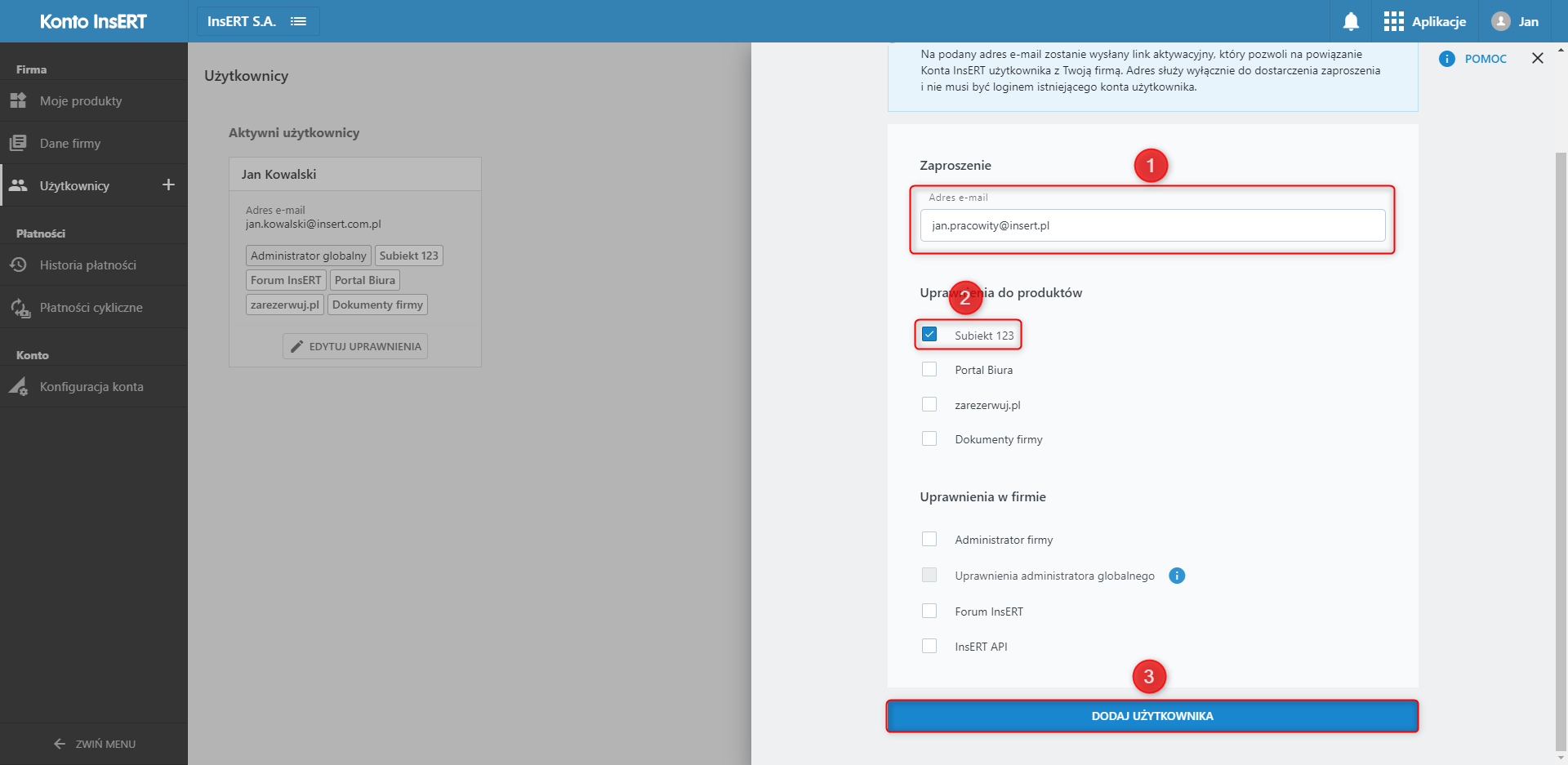Viewport: 1568px width, 765px height.
Task: Enable the InsERT API checkbox
Action: 929,646
